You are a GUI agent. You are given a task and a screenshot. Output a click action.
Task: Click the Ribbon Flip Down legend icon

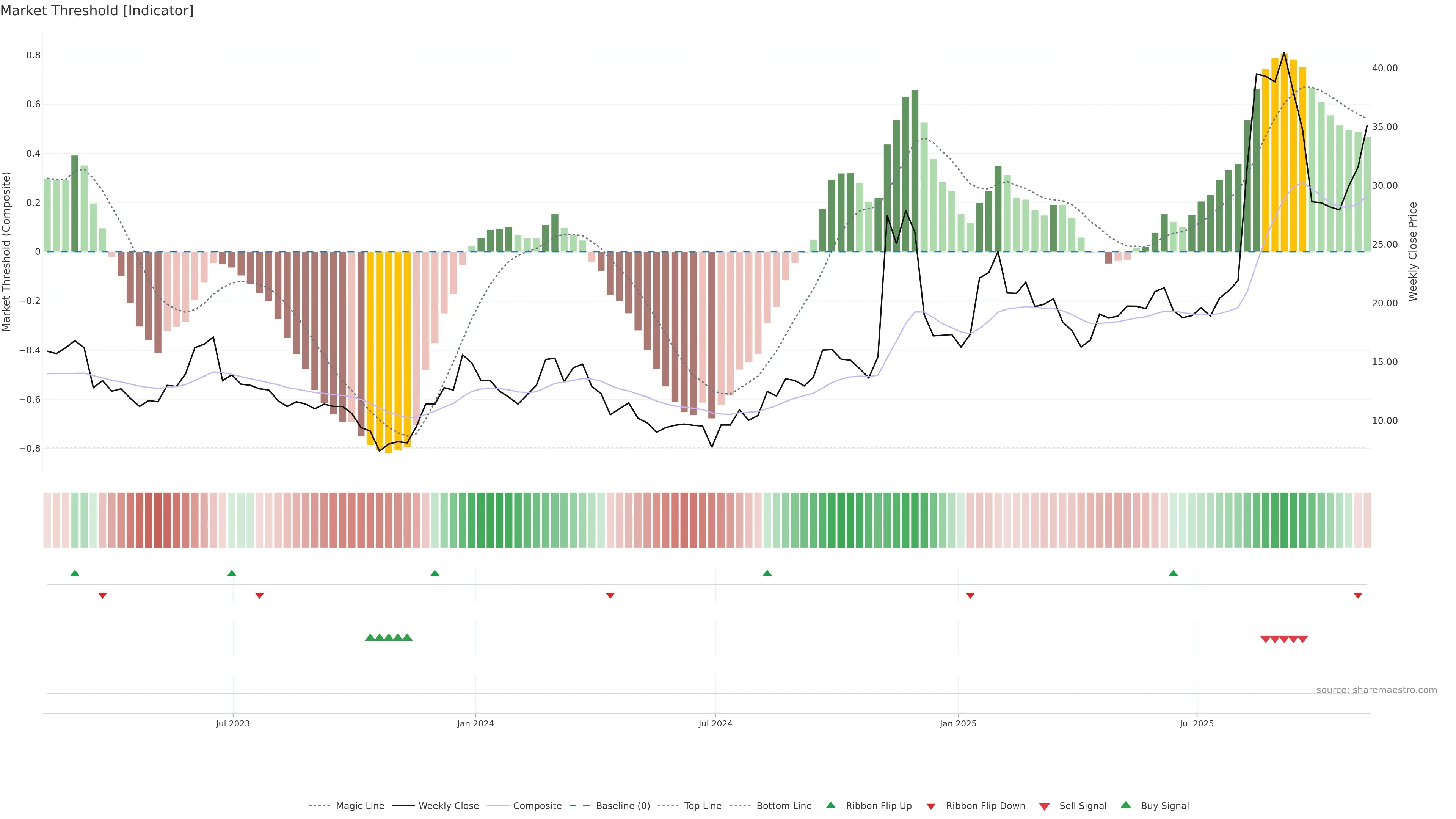point(931,806)
